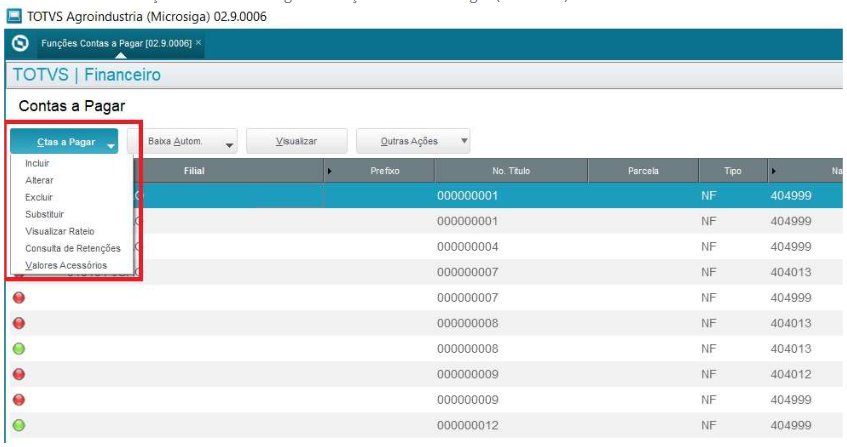The height and width of the screenshot is (447, 847).
Task: Close the Funções Contas a Pagar tab
Action: click(x=198, y=42)
